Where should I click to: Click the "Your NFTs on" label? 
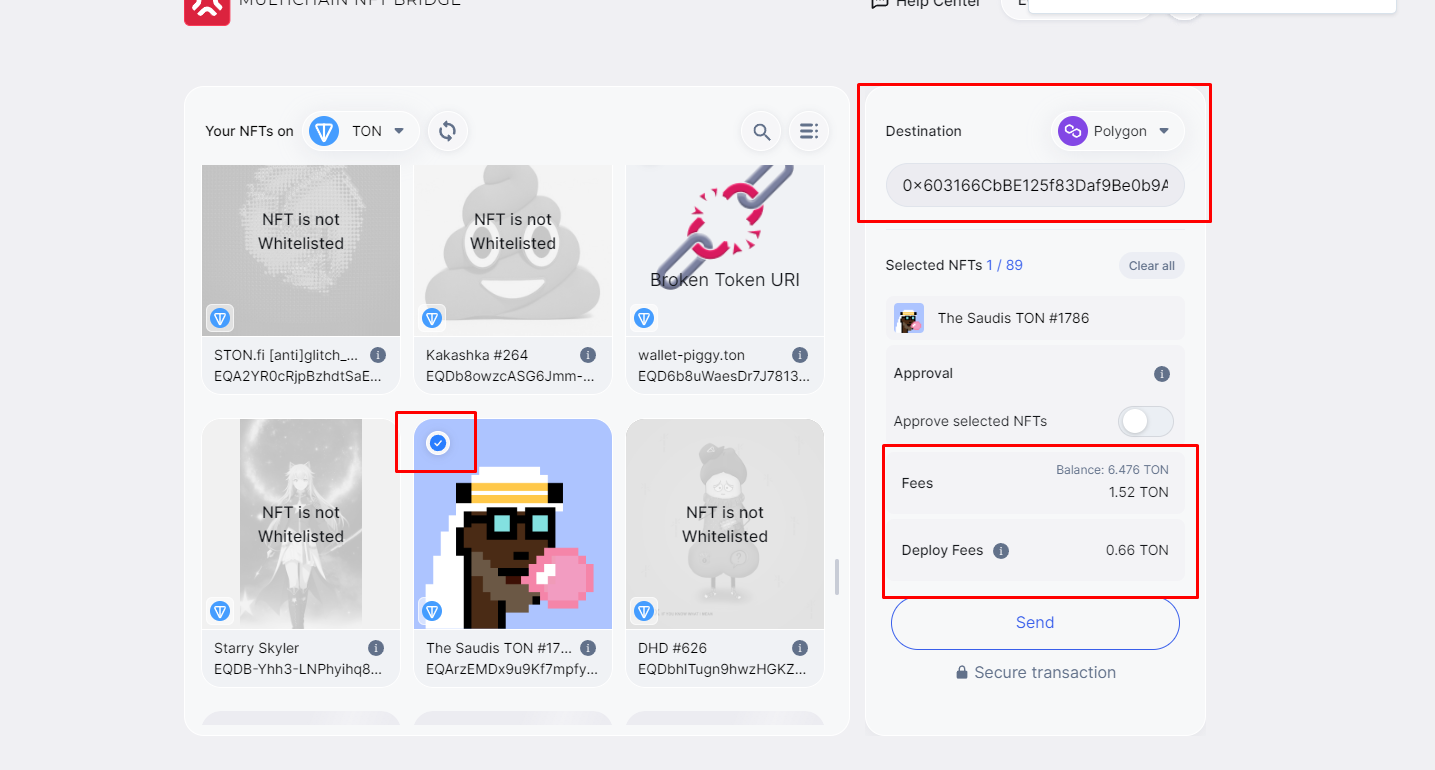(249, 131)
